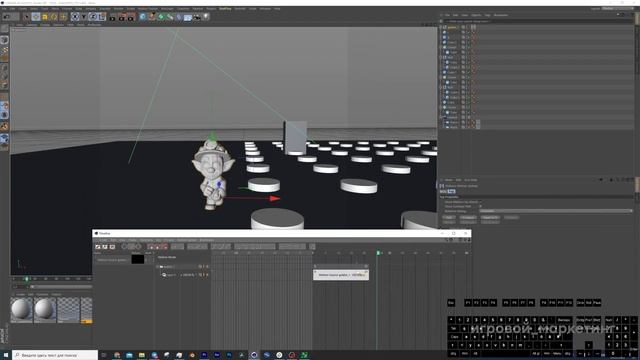Viewport: 640px width, 360px height.
Task: Open the dropdown in Tag Properties
Action: click(x=556, y=211)
